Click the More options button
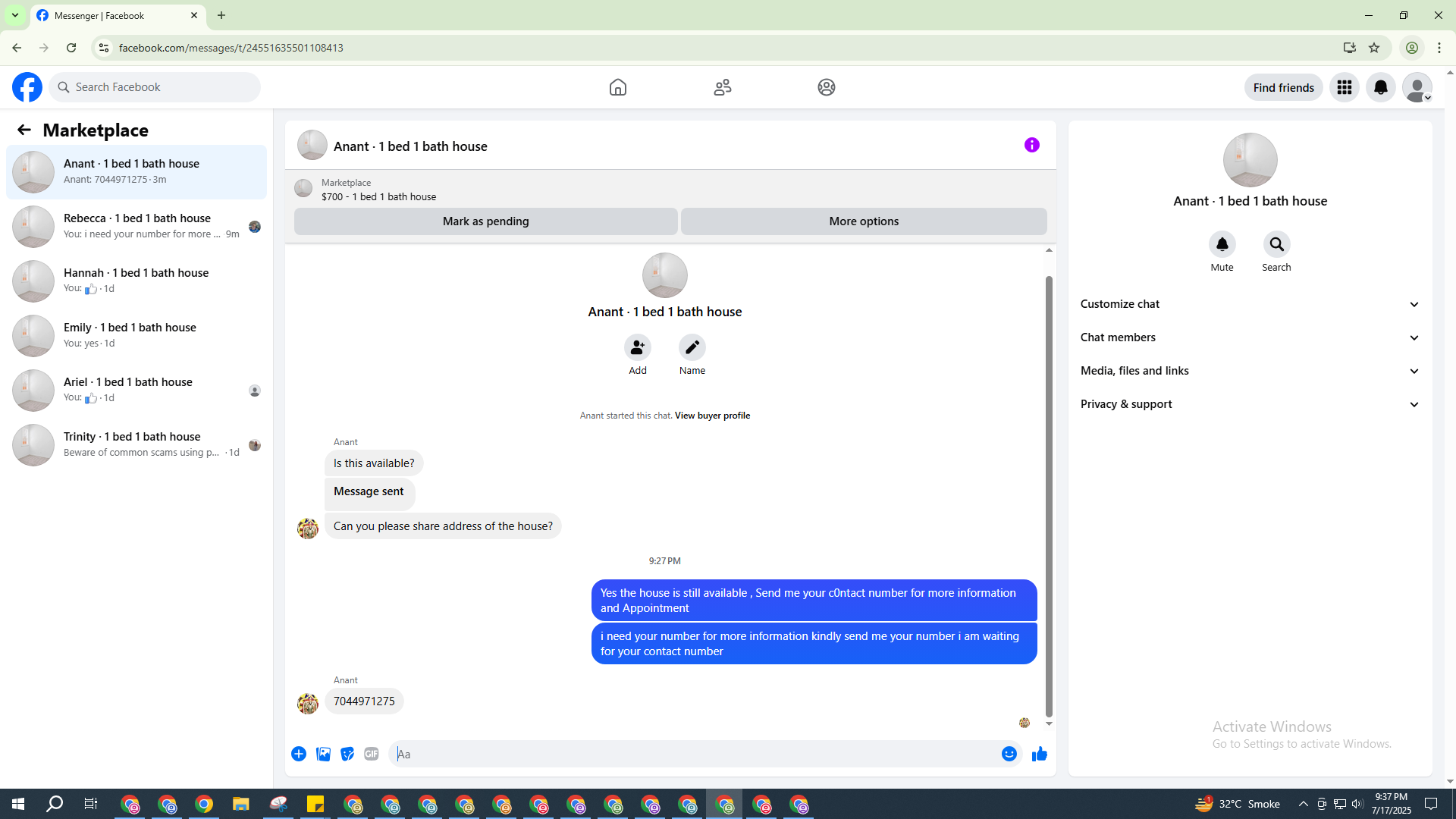 pyautogui.click(x=864, y=221)
